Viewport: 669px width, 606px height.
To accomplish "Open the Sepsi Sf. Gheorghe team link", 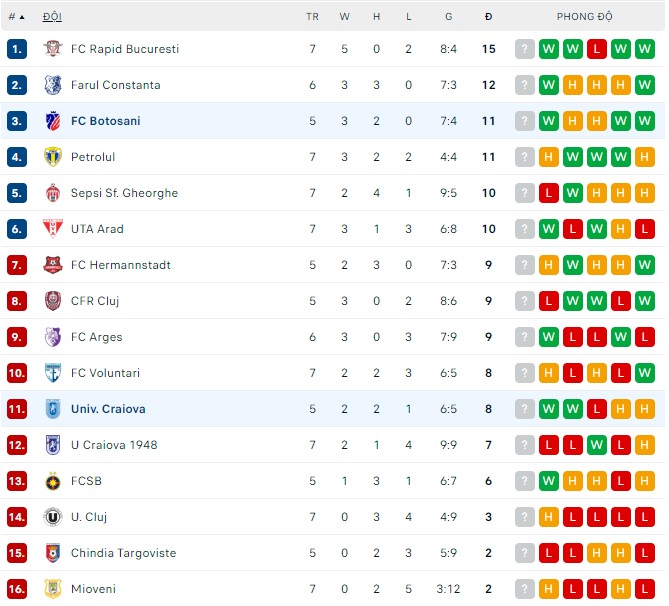I will [124, 193].
